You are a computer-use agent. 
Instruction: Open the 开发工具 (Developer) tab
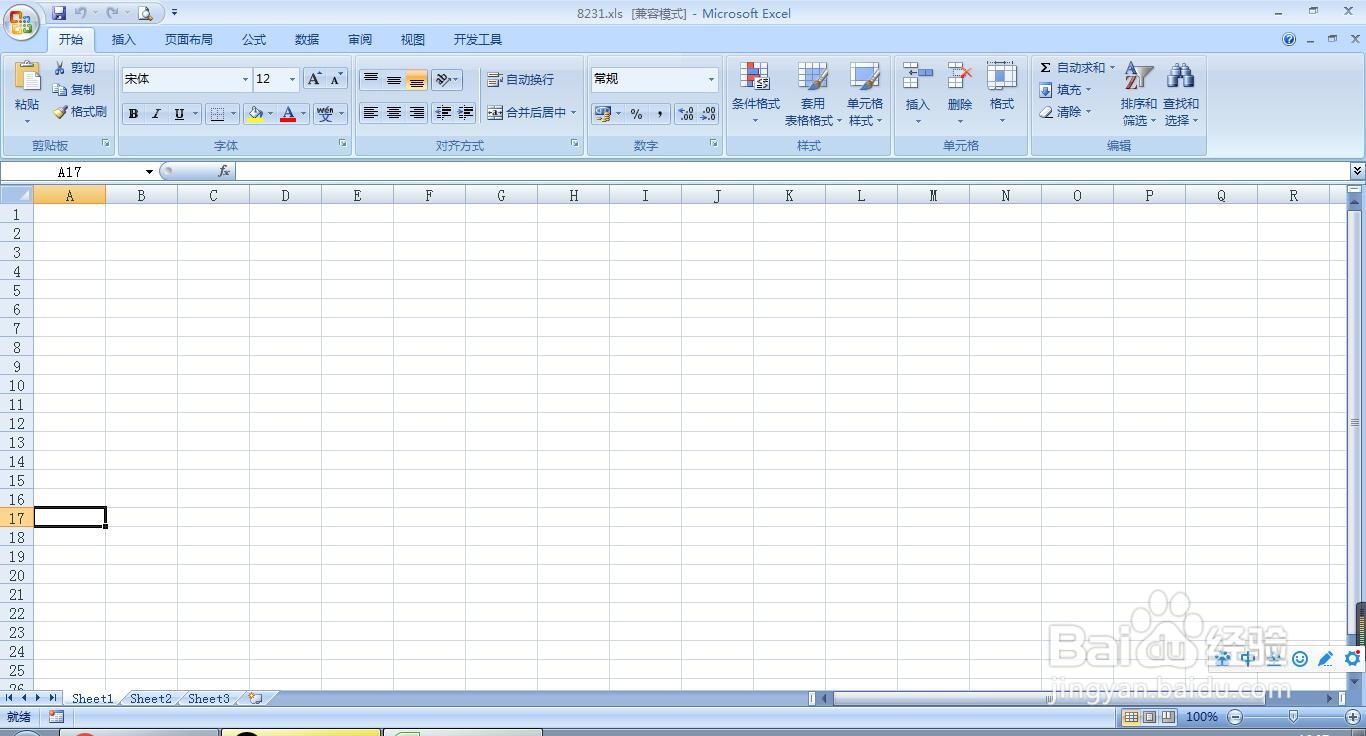477,40
